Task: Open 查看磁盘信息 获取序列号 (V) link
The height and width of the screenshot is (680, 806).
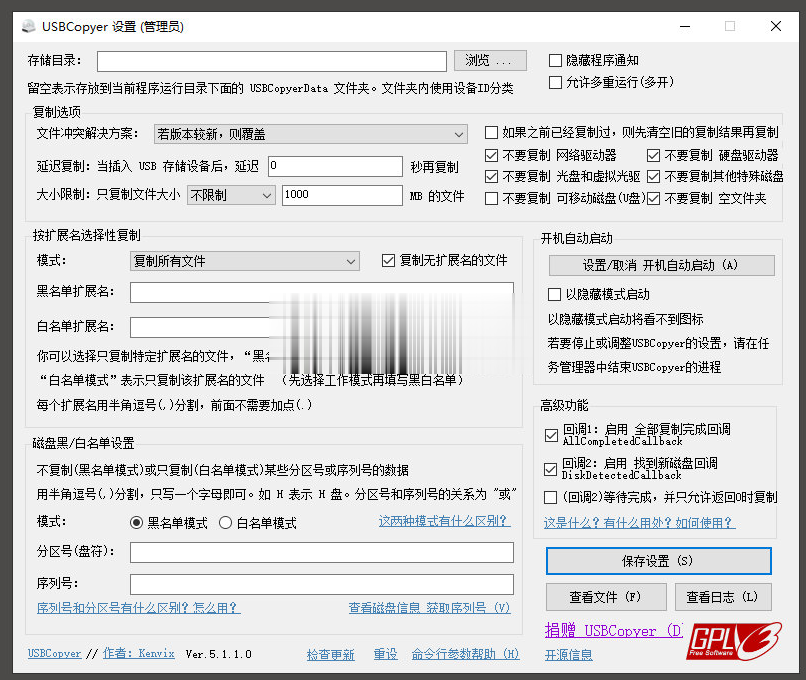Action: click(x=429, y=608)
